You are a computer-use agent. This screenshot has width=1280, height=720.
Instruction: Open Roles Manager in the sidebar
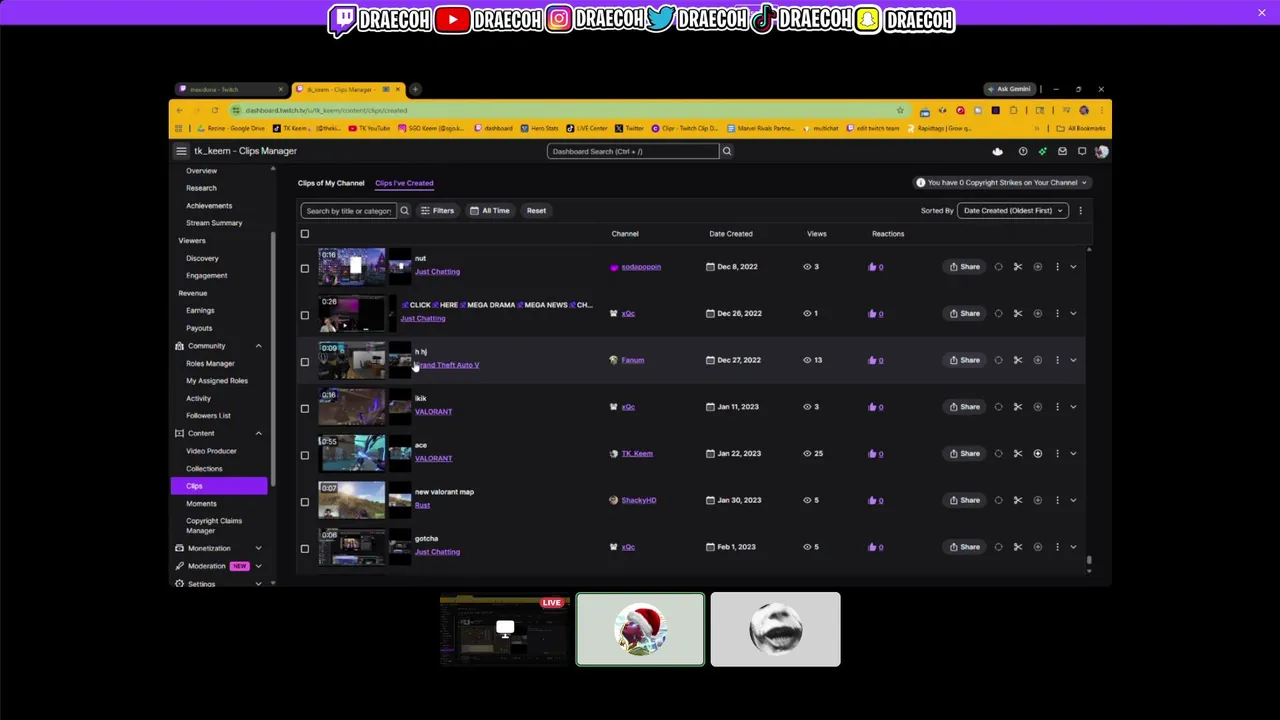click(x=210, y=363)
